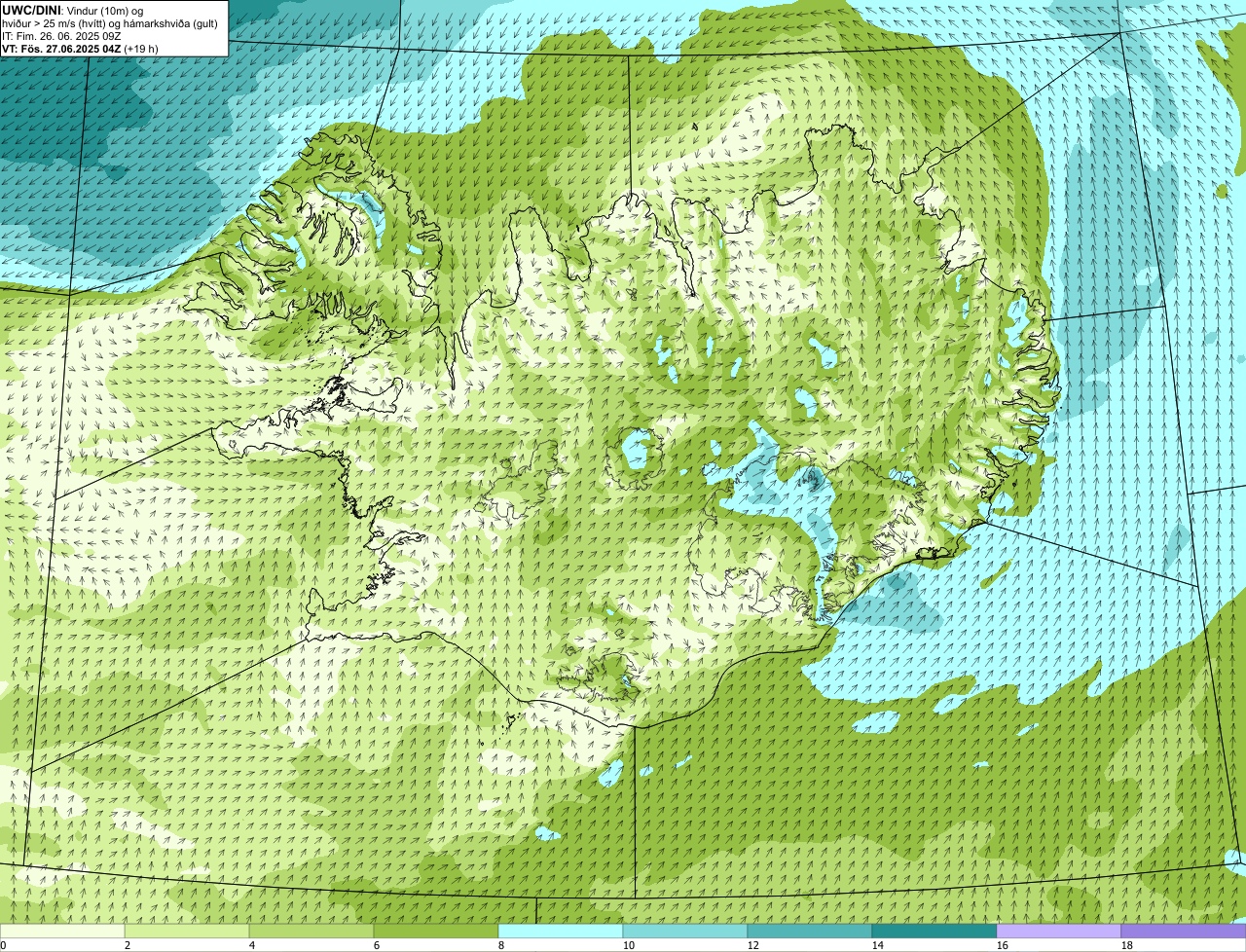This screenshot has width=1246, height=952.
Task: Click the '0' scale label
Action: pos(4,945)
